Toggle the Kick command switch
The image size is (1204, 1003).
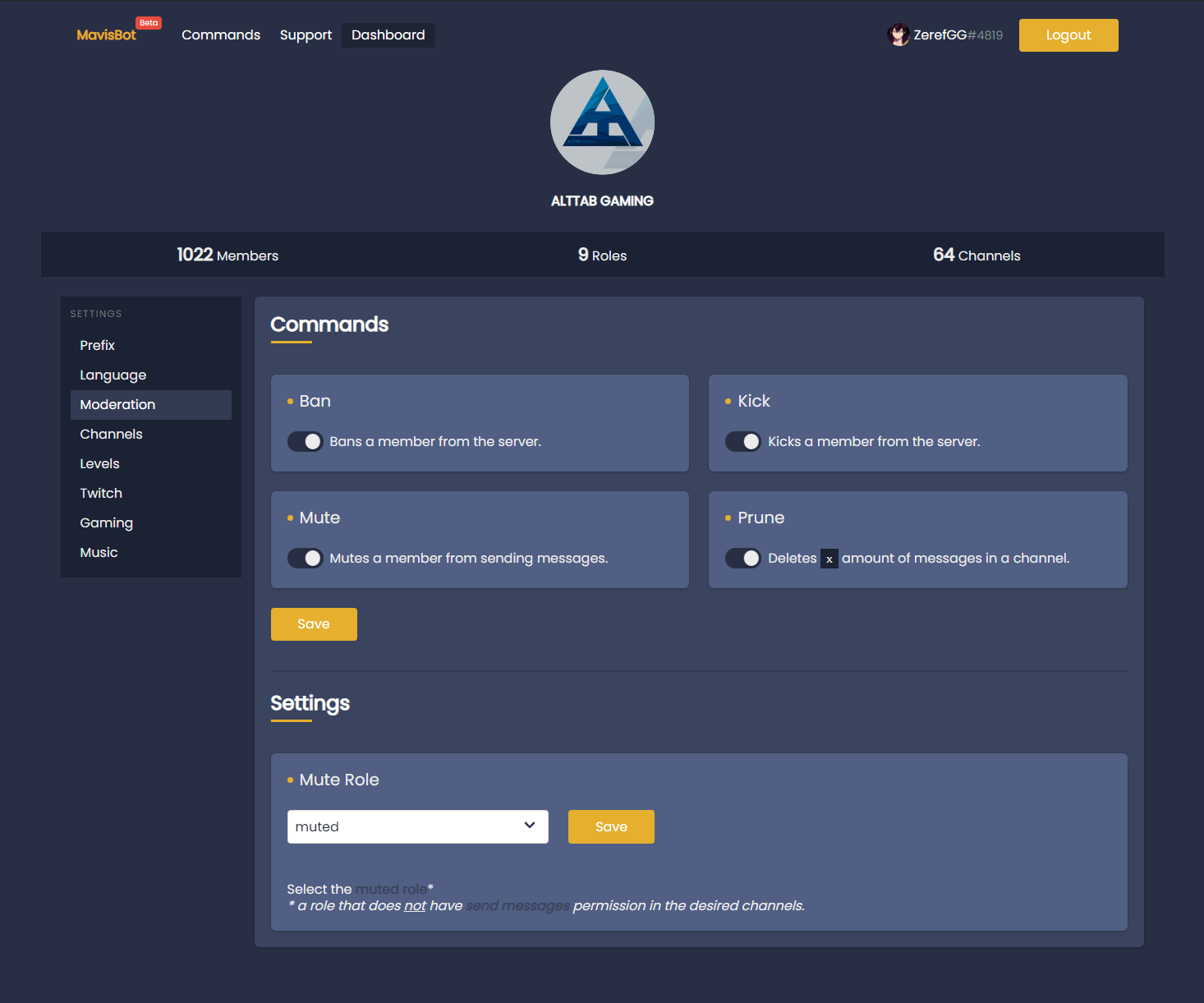tap(743, 442)
